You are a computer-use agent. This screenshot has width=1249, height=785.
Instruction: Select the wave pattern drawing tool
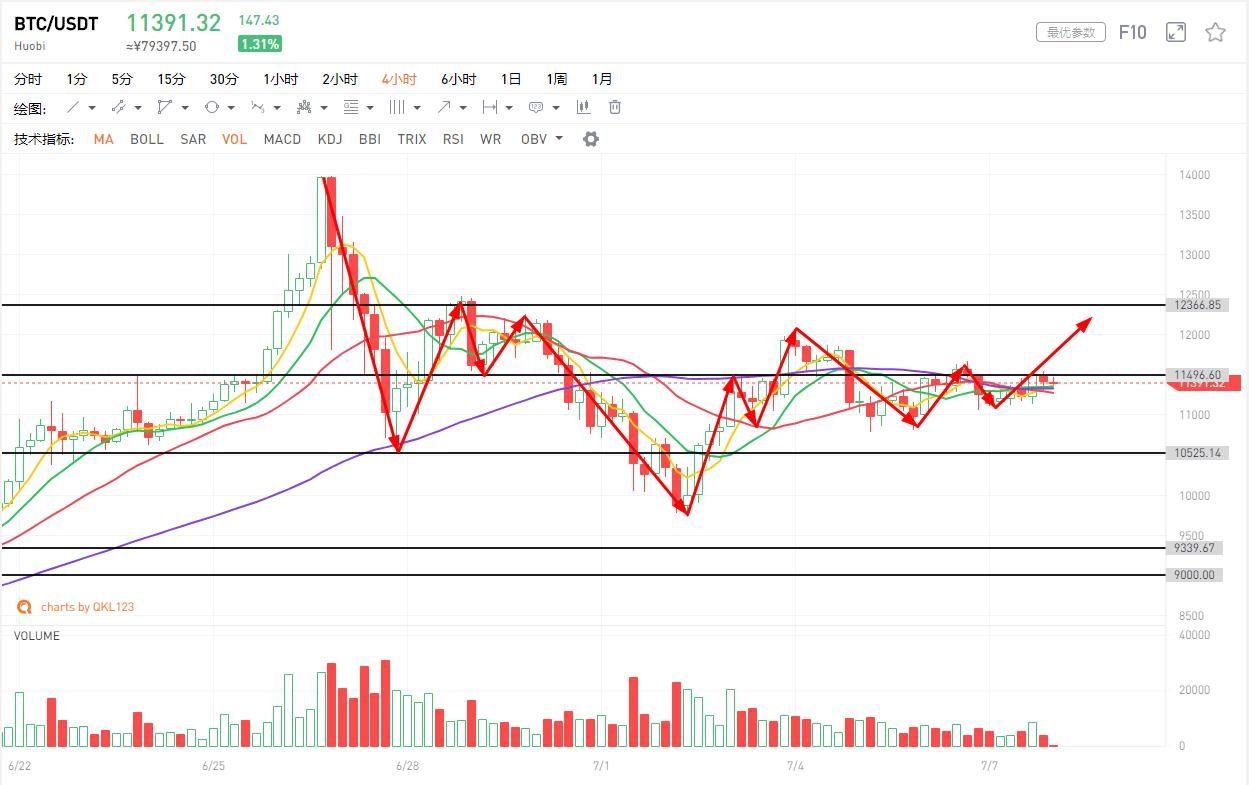(x=258, y=107)
